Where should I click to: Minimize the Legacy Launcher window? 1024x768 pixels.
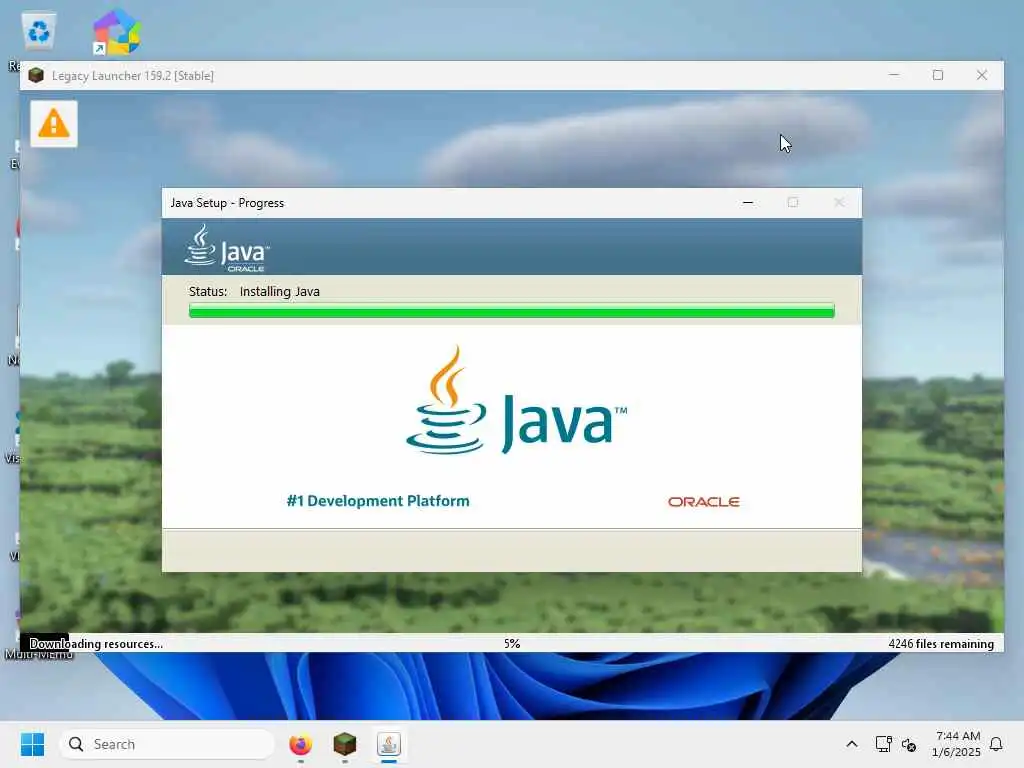pos(894,75)
